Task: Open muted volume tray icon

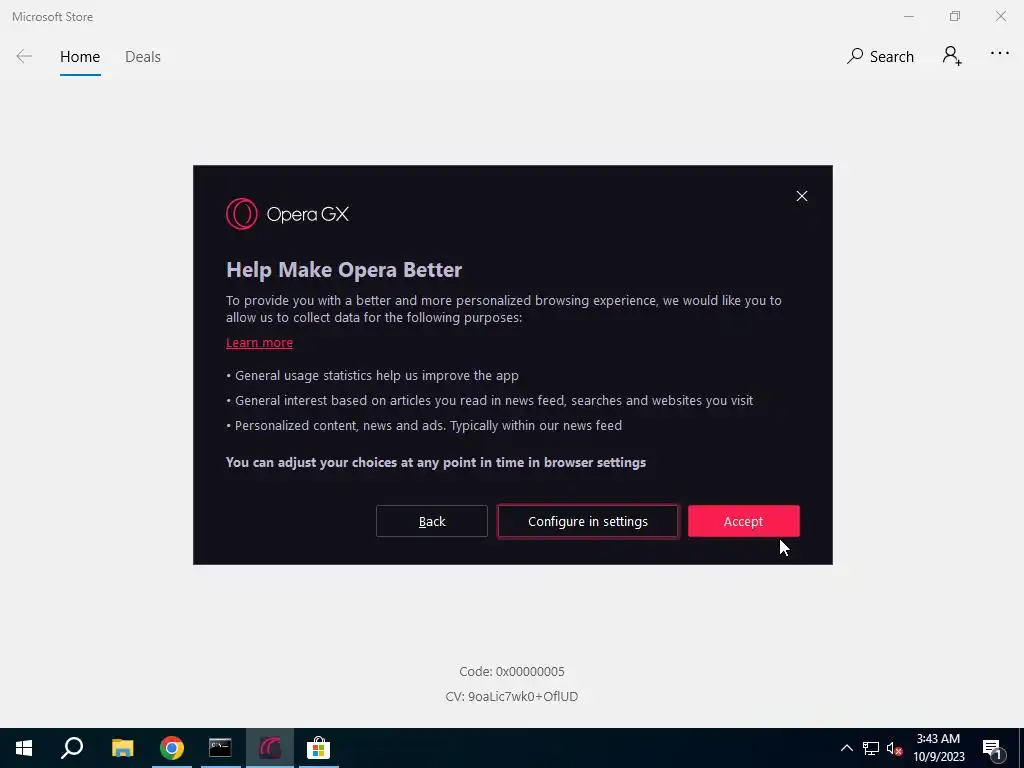Action: (x=894, y=748)
